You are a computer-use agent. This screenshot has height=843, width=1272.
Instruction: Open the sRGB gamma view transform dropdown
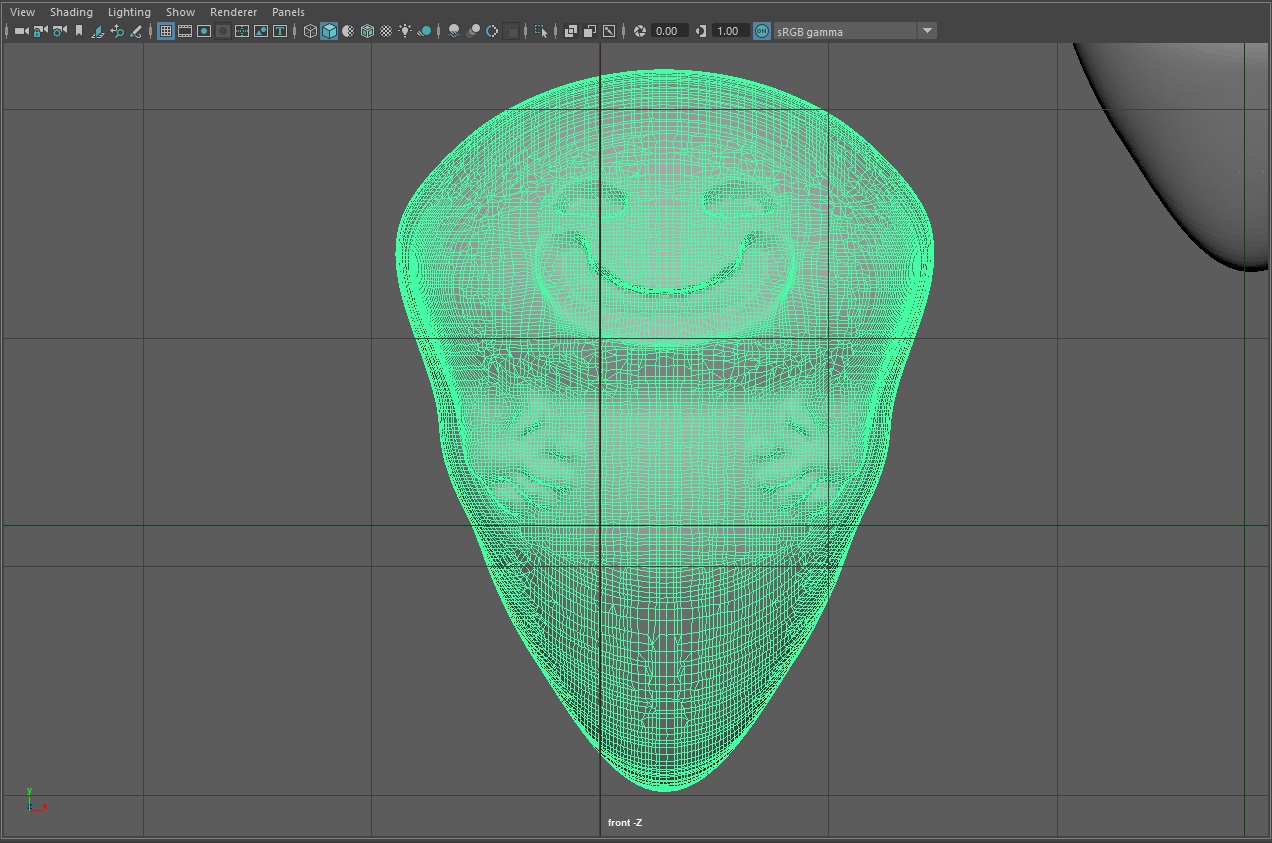(927, 31)
